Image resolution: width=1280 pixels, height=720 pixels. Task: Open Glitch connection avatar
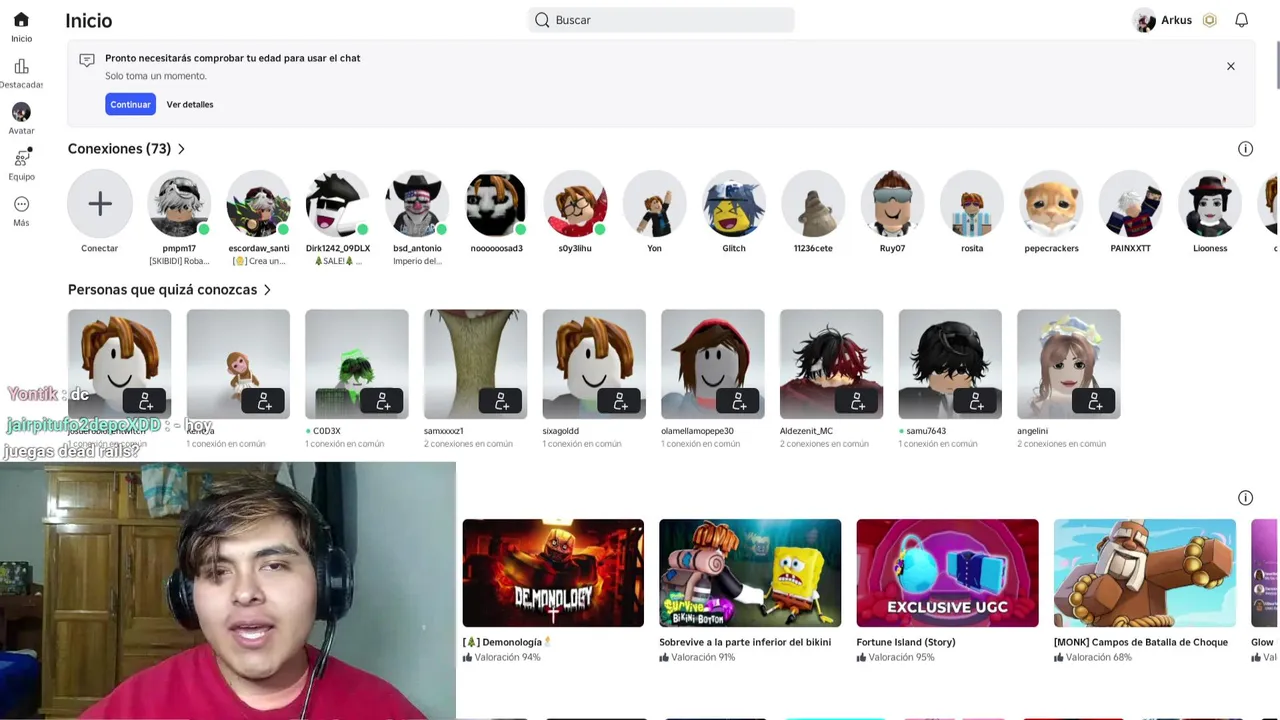coord(734,204)
